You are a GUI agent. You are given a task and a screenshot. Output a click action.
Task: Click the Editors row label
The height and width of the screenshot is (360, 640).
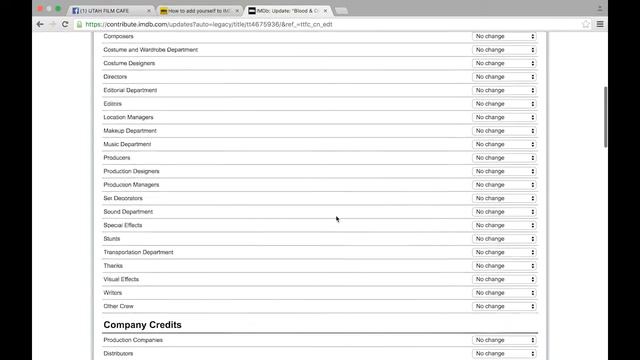click(x=113, y=104)
